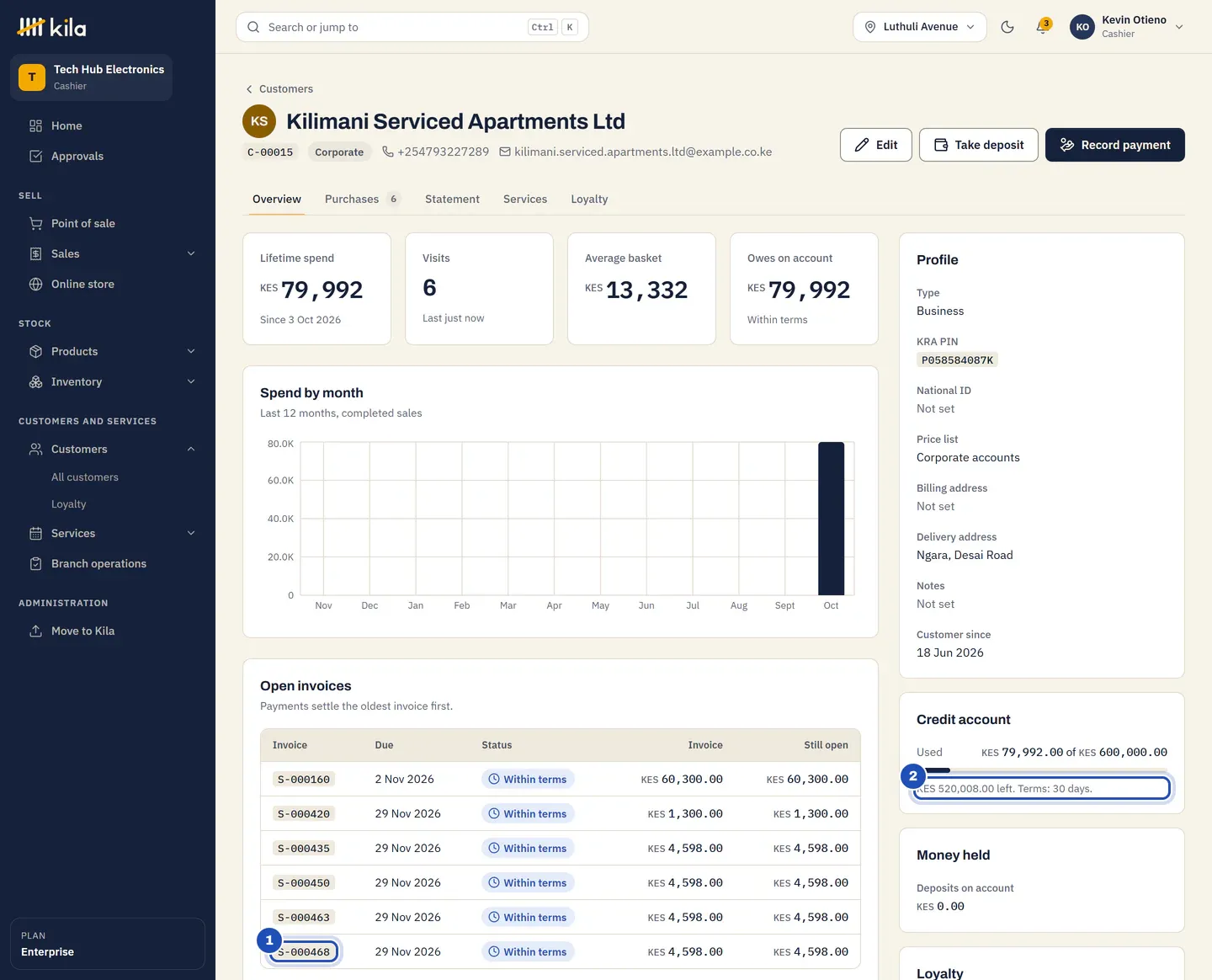Switch to the Statement tab
This screenshot has width=1212, height=980.
pyautogui.click(x=452, y=200)
